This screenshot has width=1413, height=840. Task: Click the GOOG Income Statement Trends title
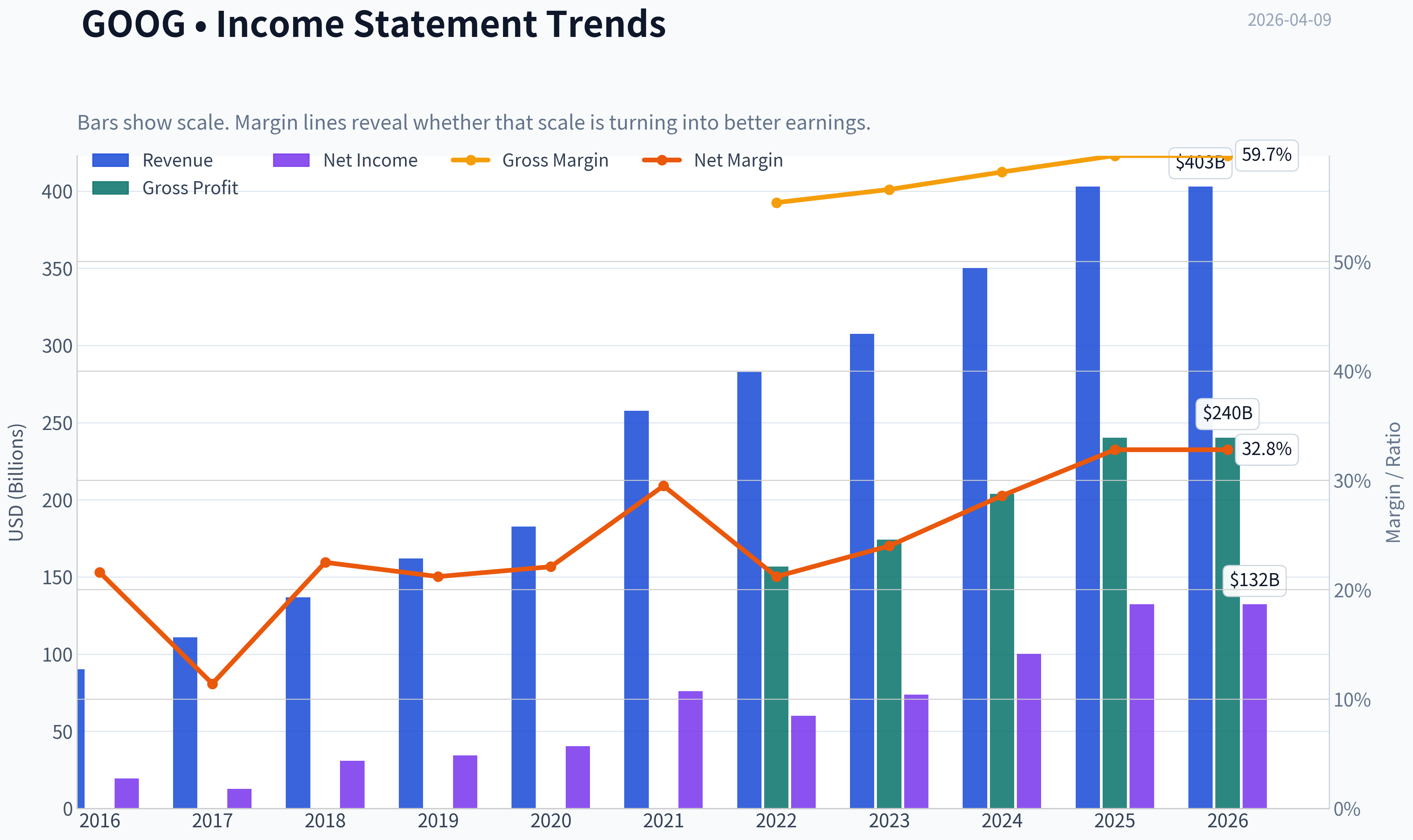point(373,24)
